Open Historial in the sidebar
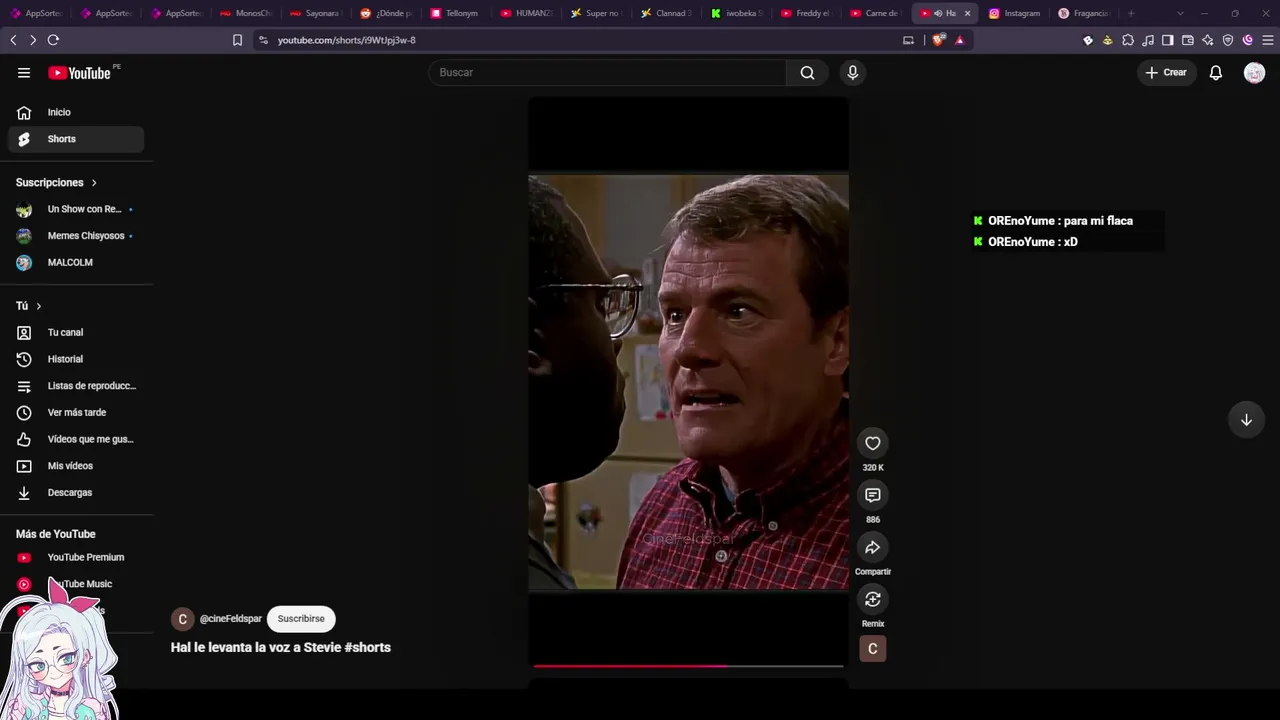The height and width of the screenshot is (720, 1280). tap(76, 359)
